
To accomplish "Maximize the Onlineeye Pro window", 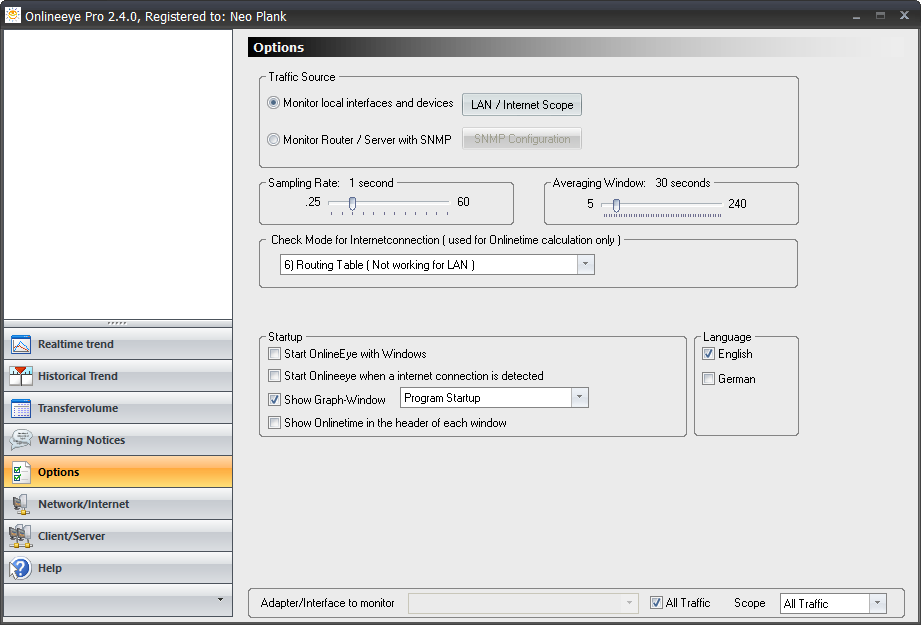I will tap(880, 16).
